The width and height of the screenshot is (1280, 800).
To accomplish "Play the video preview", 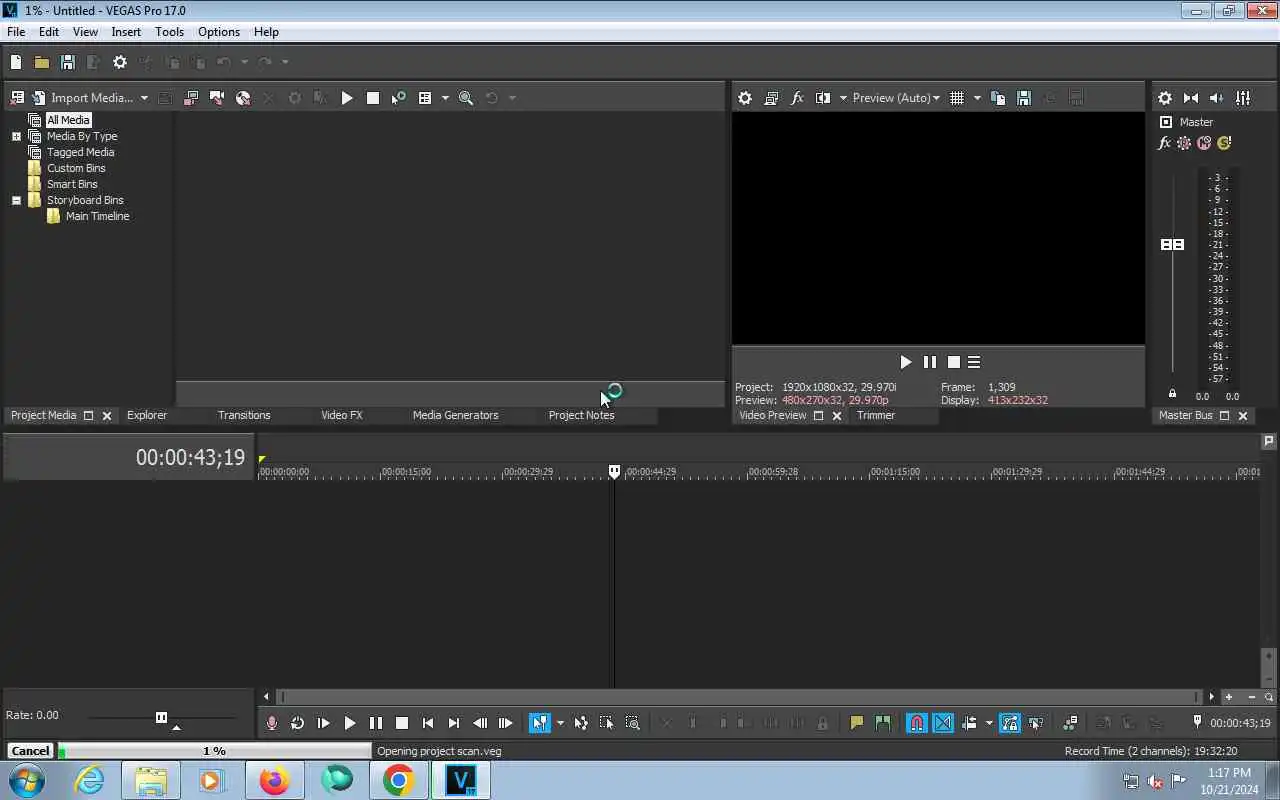I will 905,362.
